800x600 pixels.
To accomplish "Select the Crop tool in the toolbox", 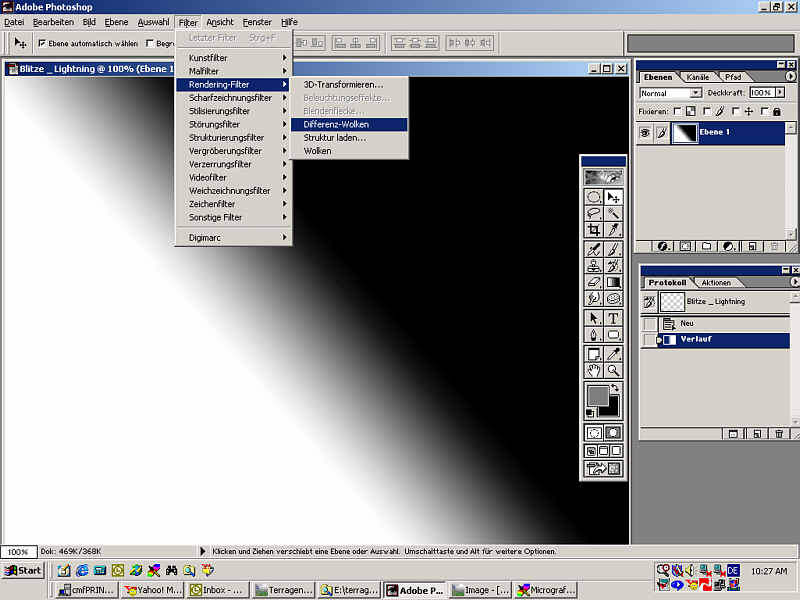I will coord(593,229).
